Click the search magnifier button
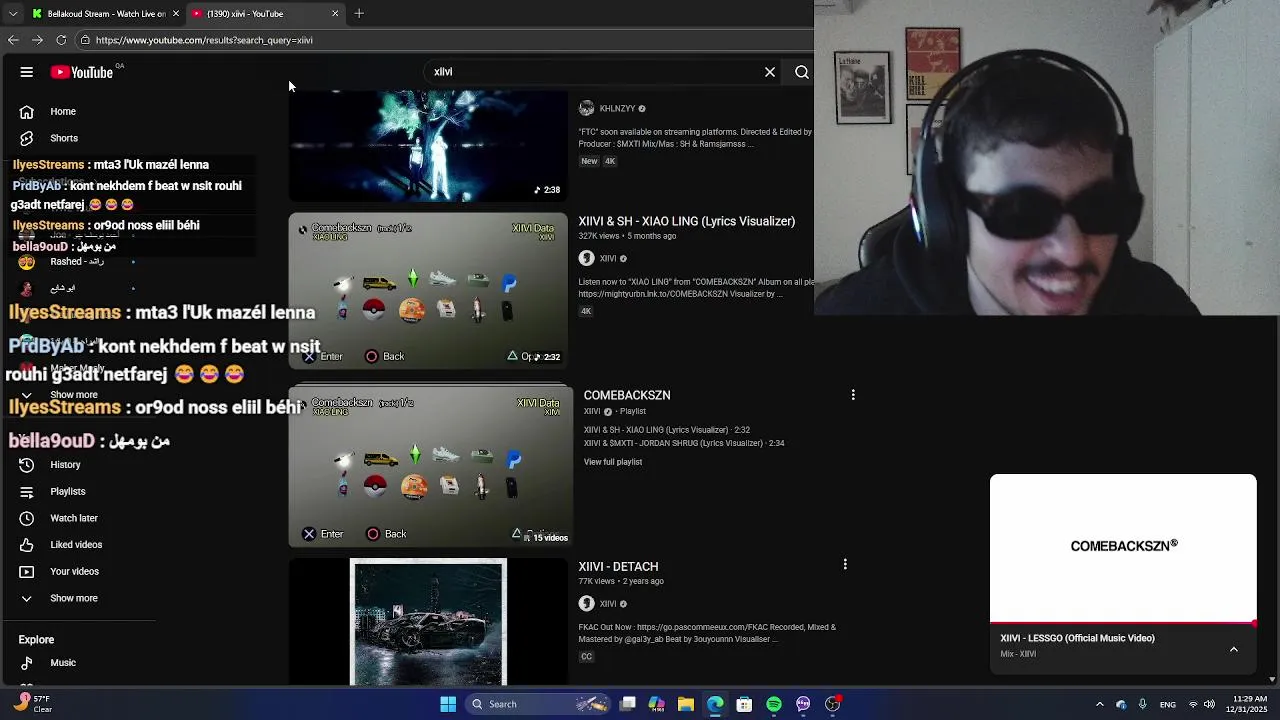Image resolution: width=1280 pixels, height=720 pixels. [x=802, y=72]
